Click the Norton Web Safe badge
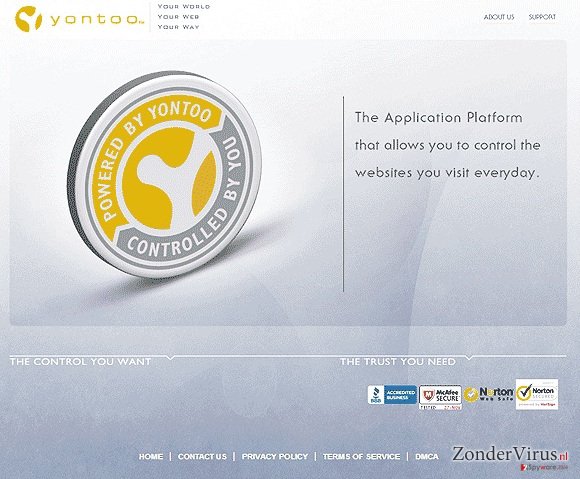The image size is (580, 479). point(488,394)
